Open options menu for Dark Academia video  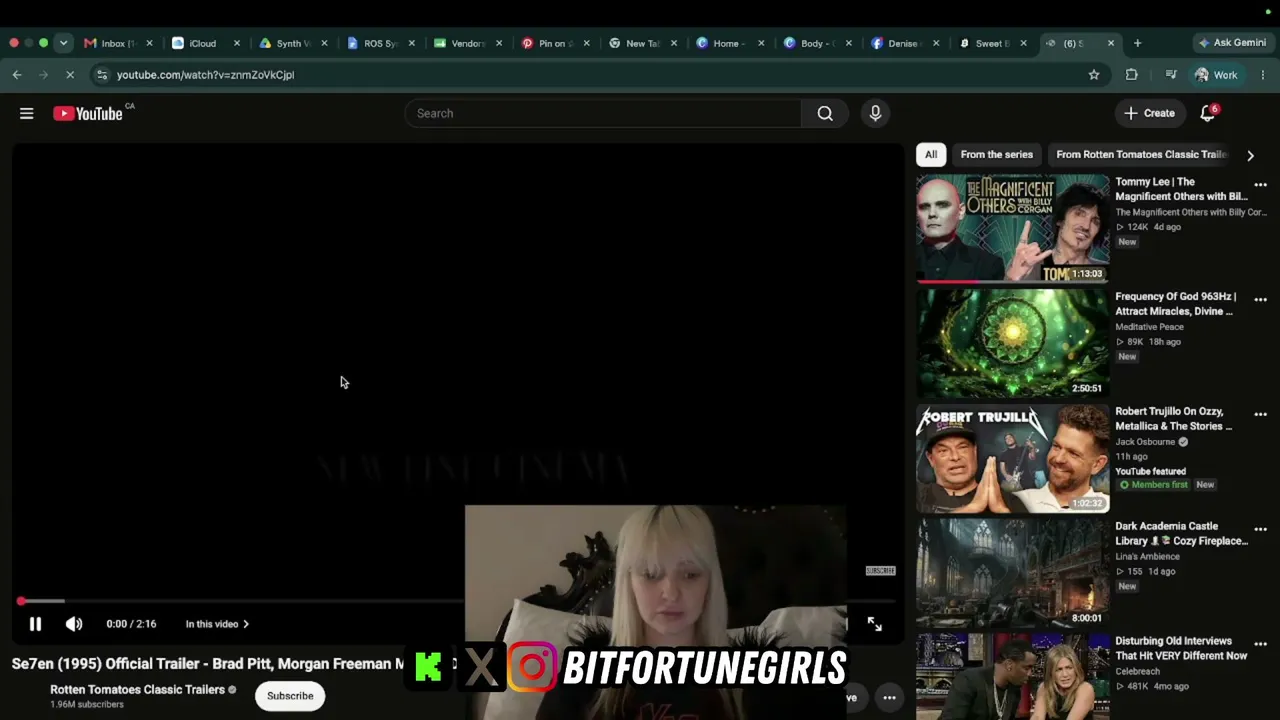(1260, 529)
